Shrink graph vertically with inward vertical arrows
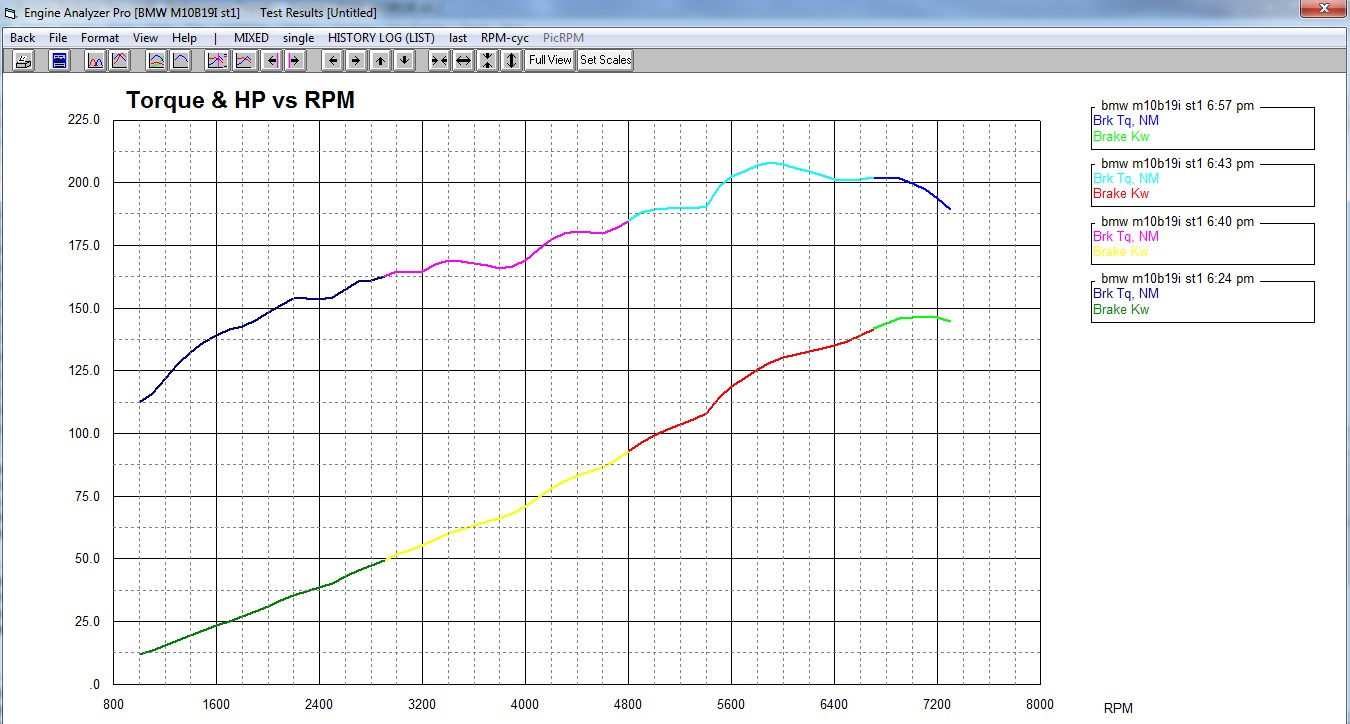 (x=487, y=60)
